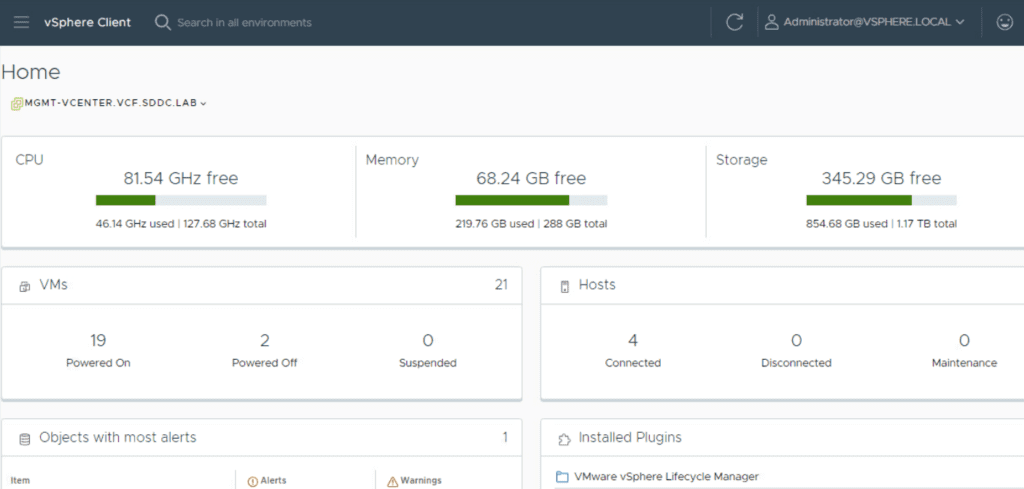Click the vSphere Client title
The height and width of the screenshot is (489, 1024).
pos(88,22)
